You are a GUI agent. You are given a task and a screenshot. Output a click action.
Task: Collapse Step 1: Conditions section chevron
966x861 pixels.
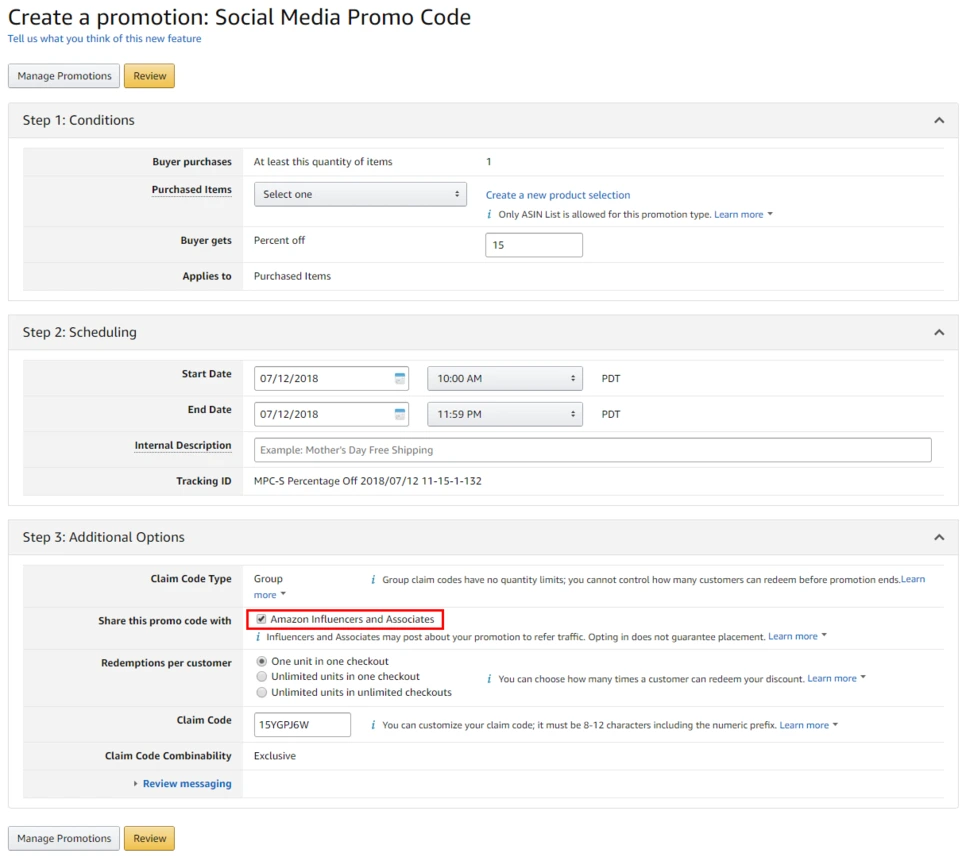(939, 120)
